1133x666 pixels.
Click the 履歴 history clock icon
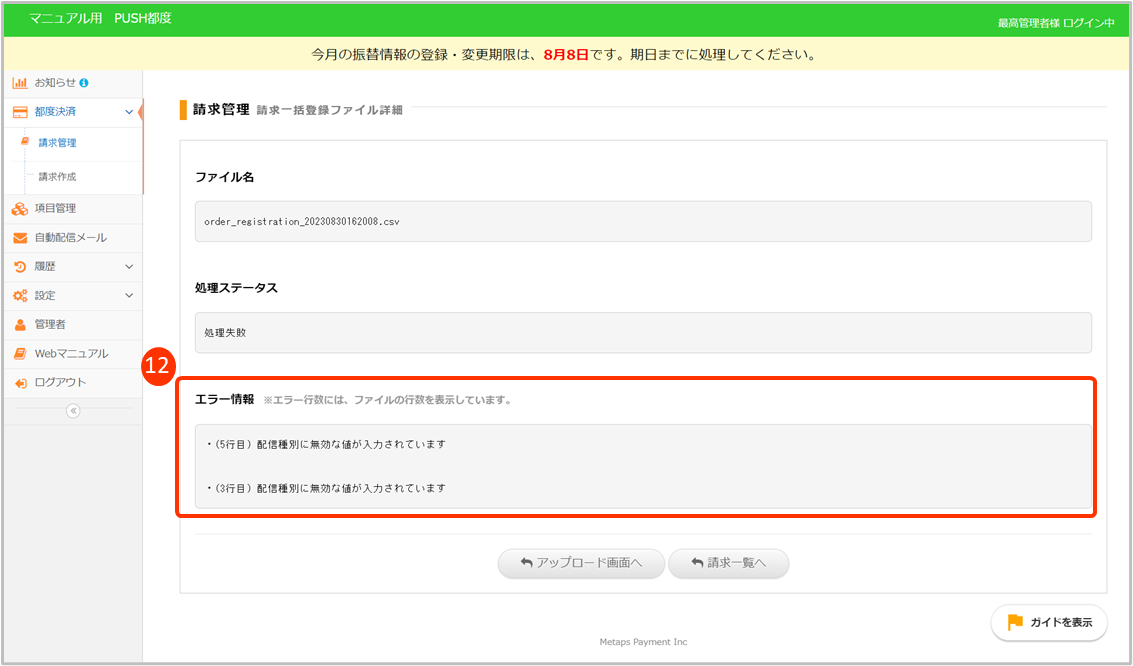[19, 267]
